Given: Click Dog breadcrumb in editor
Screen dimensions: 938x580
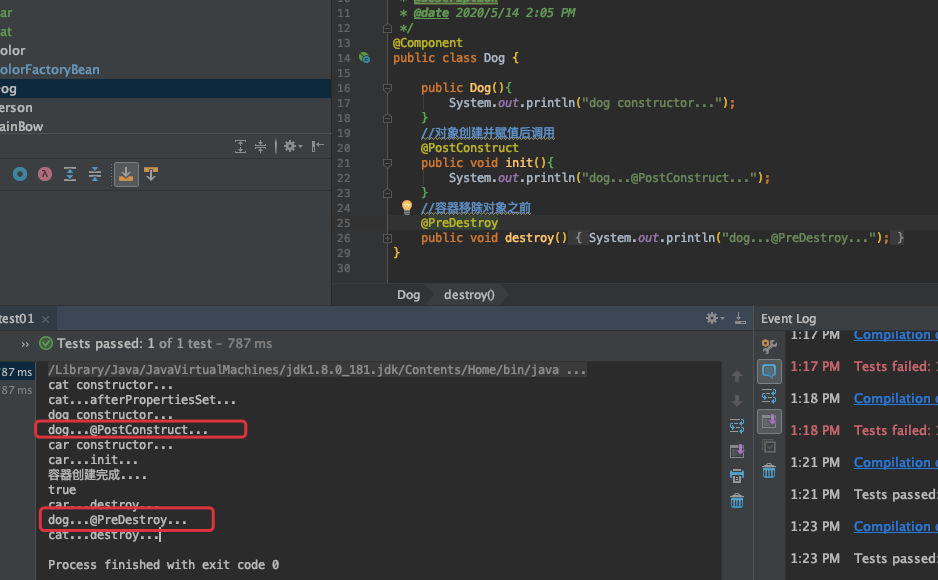Looking at the screenshot, I should pos(409,295).
